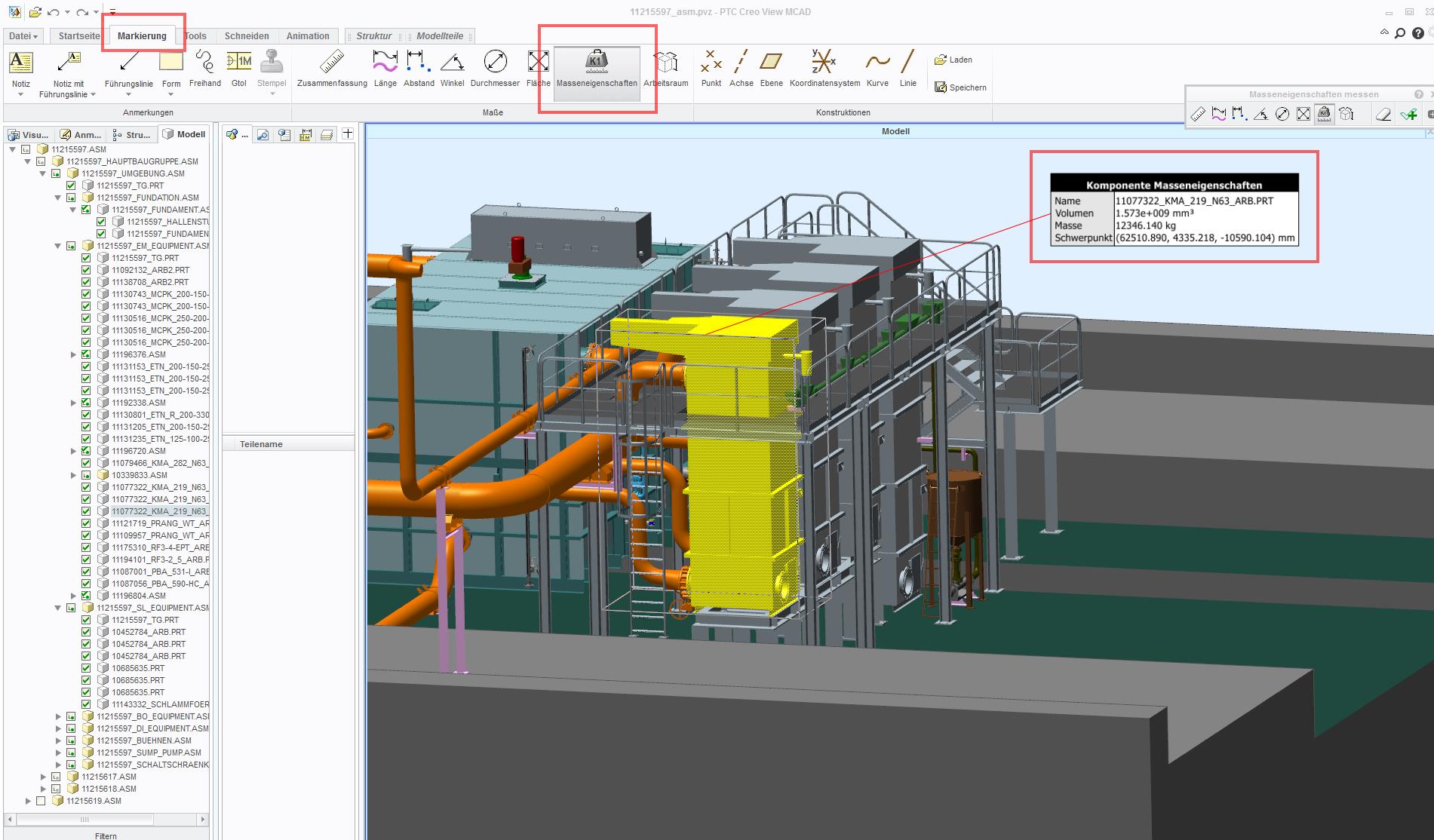
Task: Select the Fläche measurement tool
Action: point(538,69)
